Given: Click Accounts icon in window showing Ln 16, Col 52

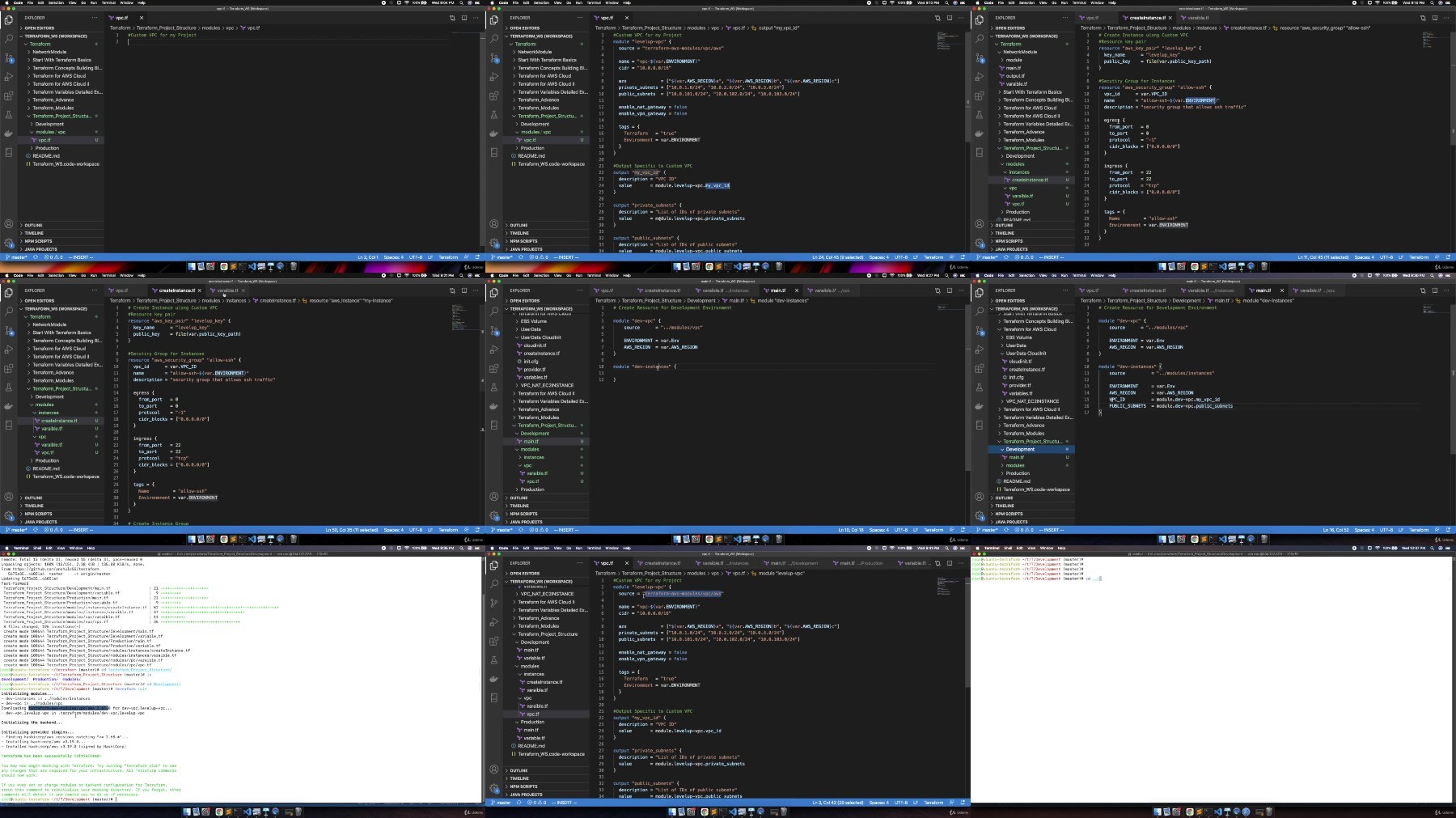Looking at the screenshot, I should 980,497.
